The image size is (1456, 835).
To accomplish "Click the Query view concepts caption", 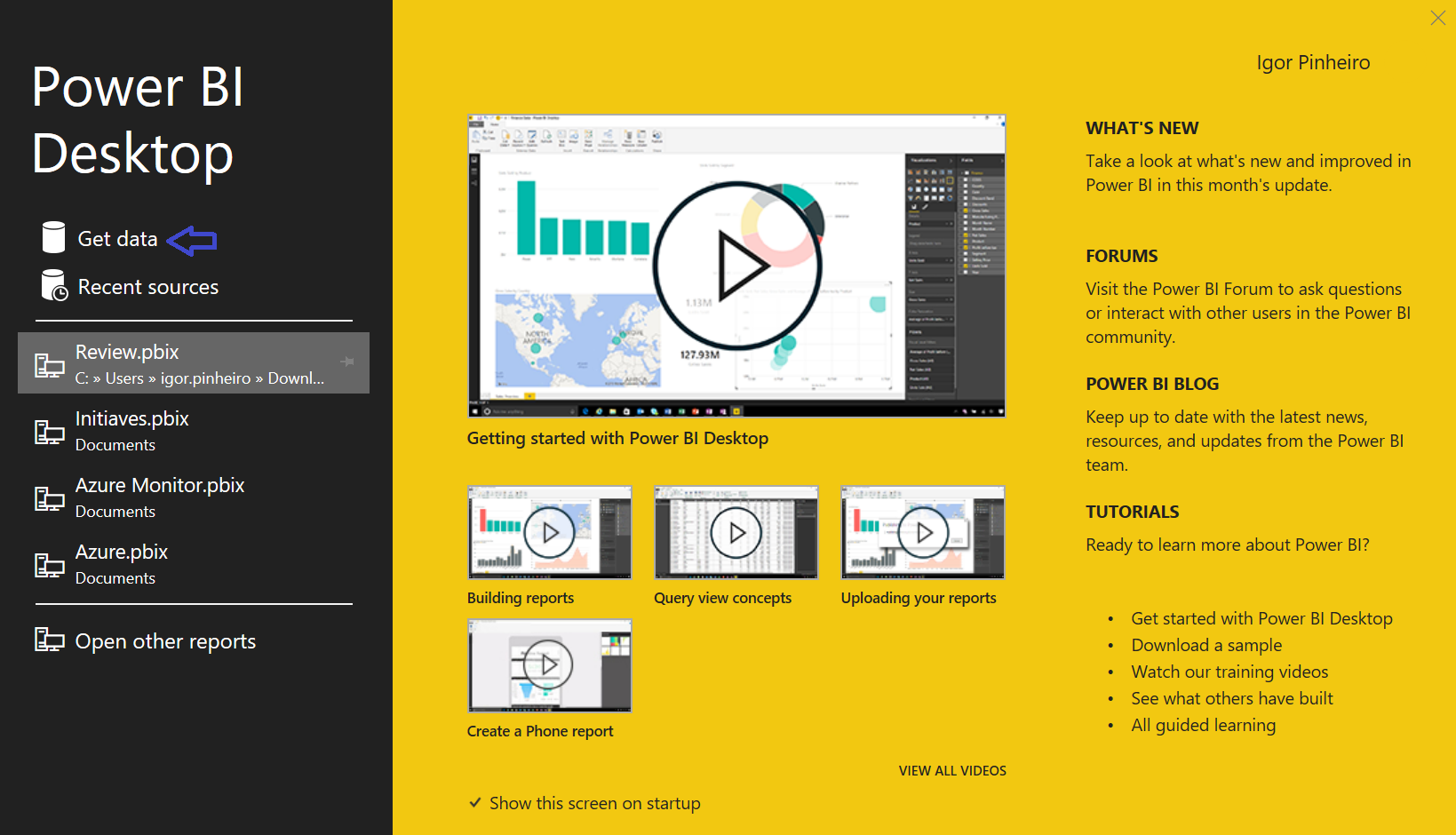I will click(x=722, y=598).
